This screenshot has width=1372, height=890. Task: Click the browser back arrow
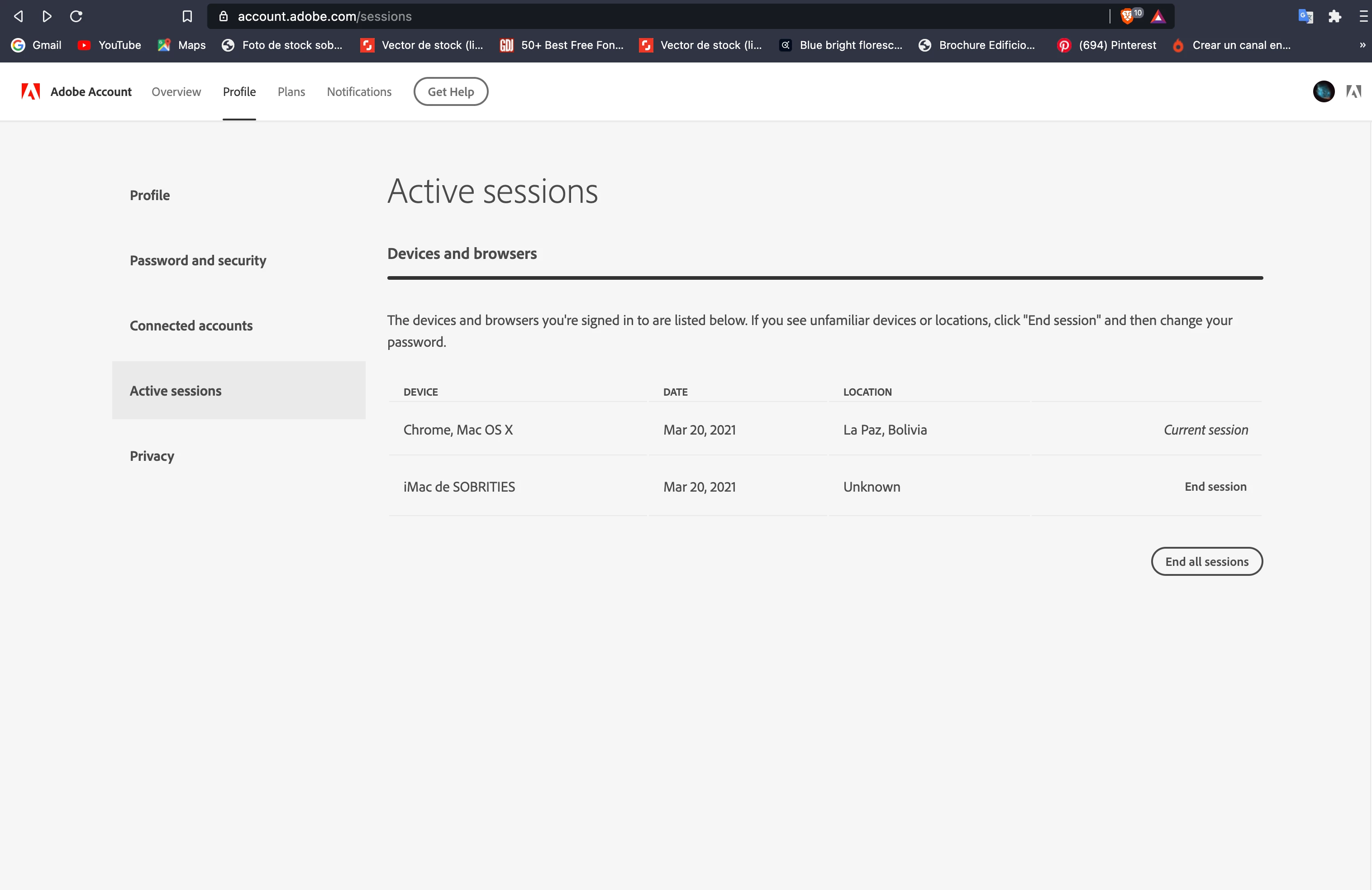point(19,16)
